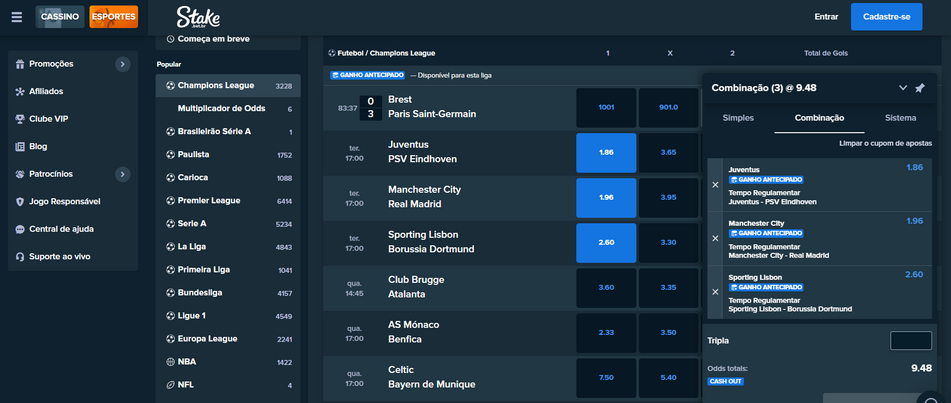Expand the Promoções submenu arrow

122,64
